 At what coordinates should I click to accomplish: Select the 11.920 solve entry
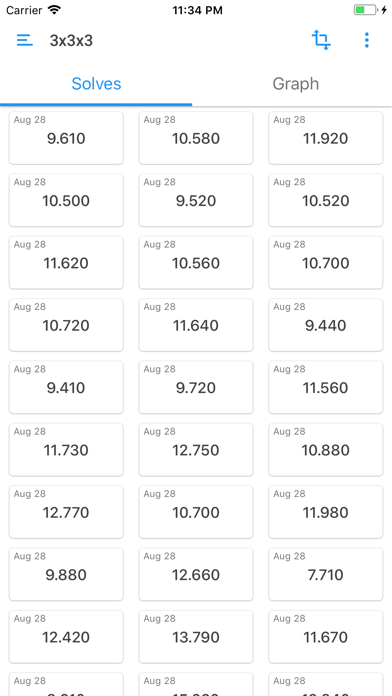(325, 138)
